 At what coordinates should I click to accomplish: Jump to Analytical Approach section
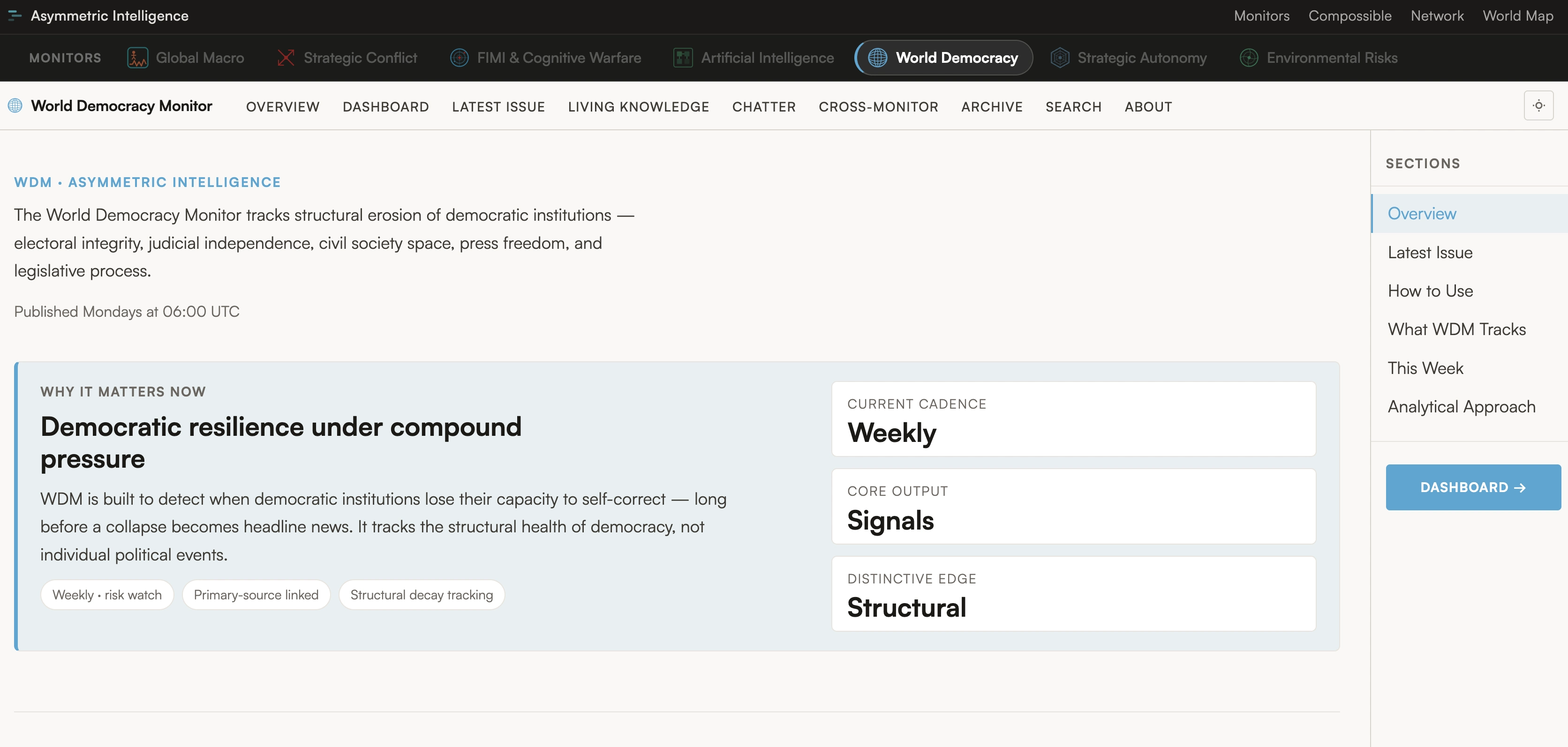pyautogui.click(x=1470, y=406)
